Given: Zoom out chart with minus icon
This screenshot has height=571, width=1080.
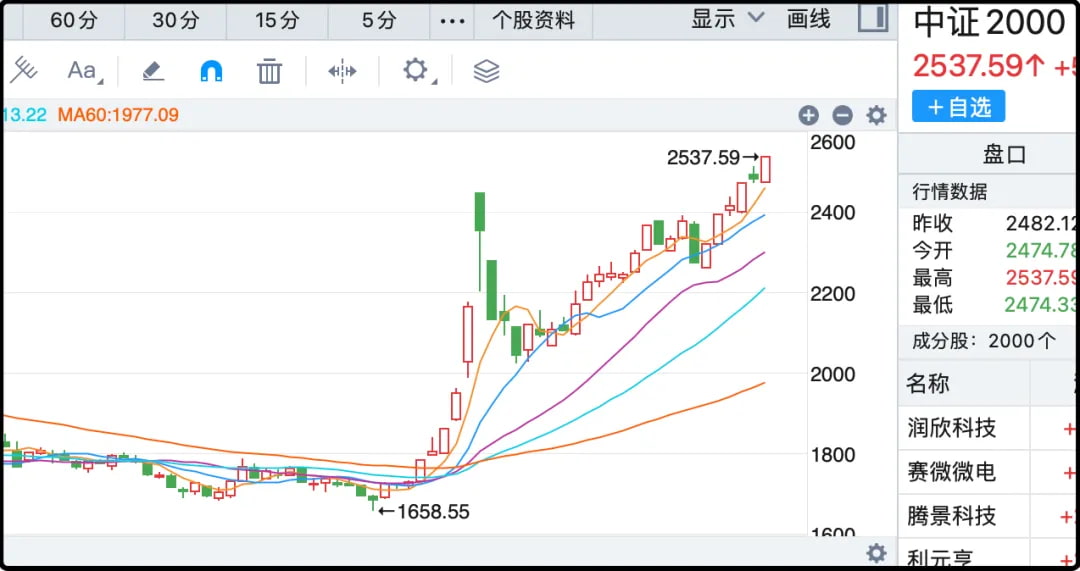Looking at the screenshot, I should click(843, 115).
